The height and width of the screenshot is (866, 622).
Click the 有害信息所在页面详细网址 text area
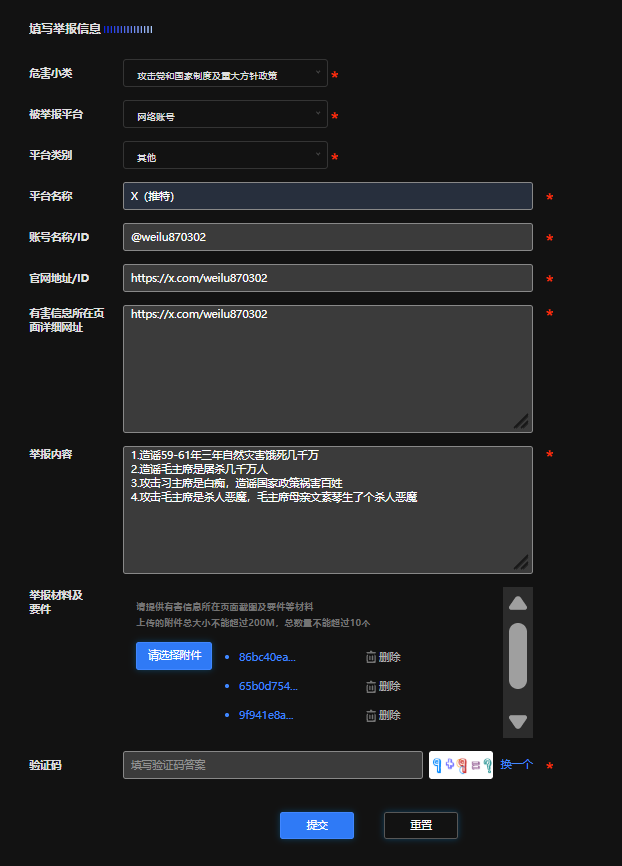pos(328,368)
